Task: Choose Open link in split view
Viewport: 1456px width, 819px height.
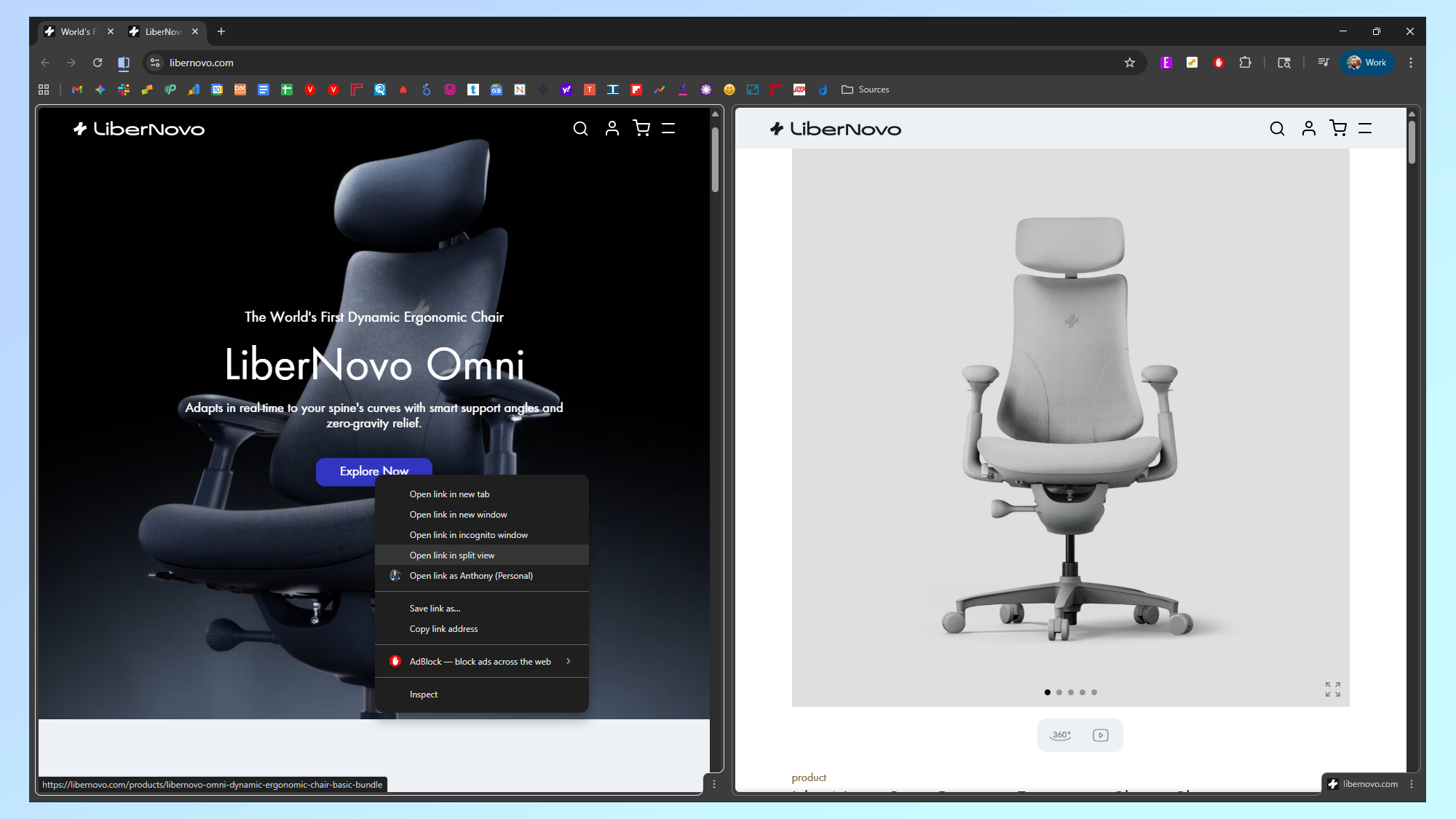Action: 451,555
